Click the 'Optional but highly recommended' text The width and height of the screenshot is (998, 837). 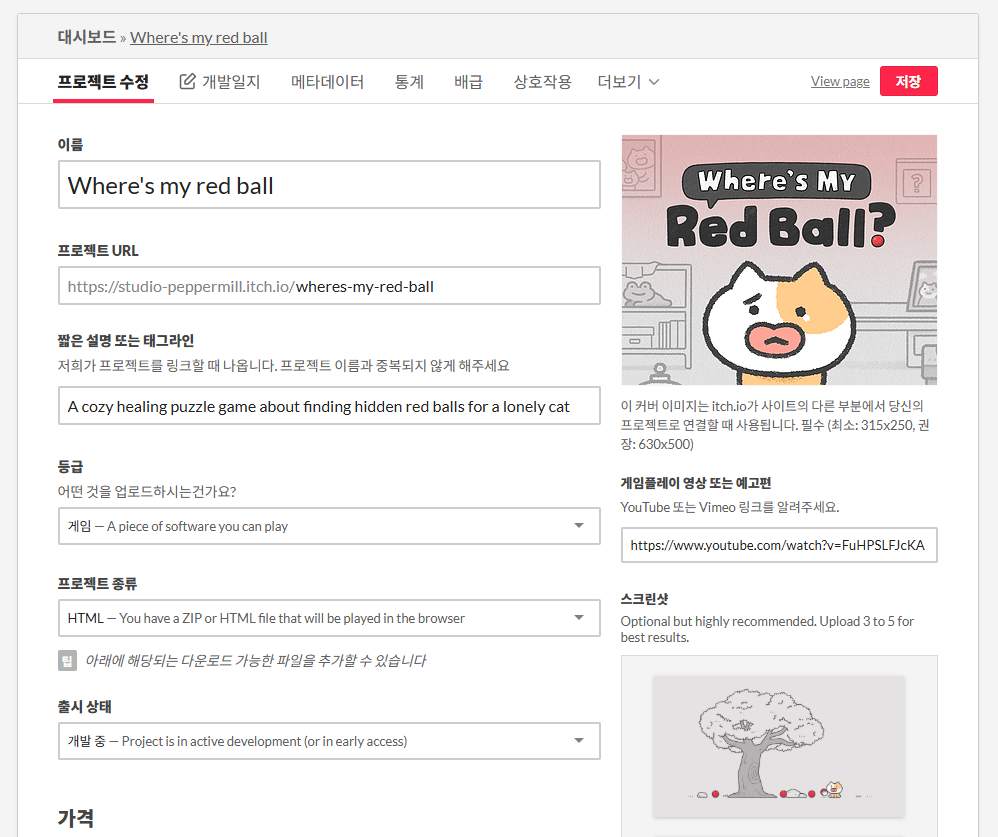coord(767,629)
